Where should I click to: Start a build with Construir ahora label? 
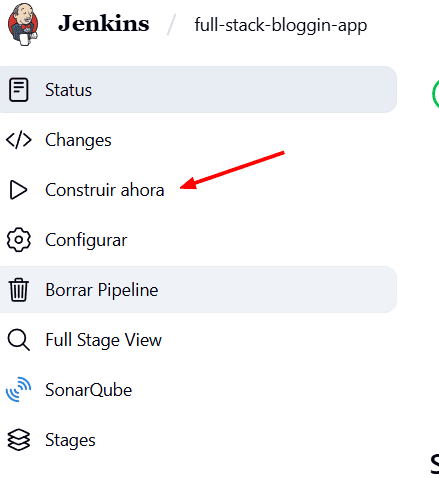[x=105, y=190]
